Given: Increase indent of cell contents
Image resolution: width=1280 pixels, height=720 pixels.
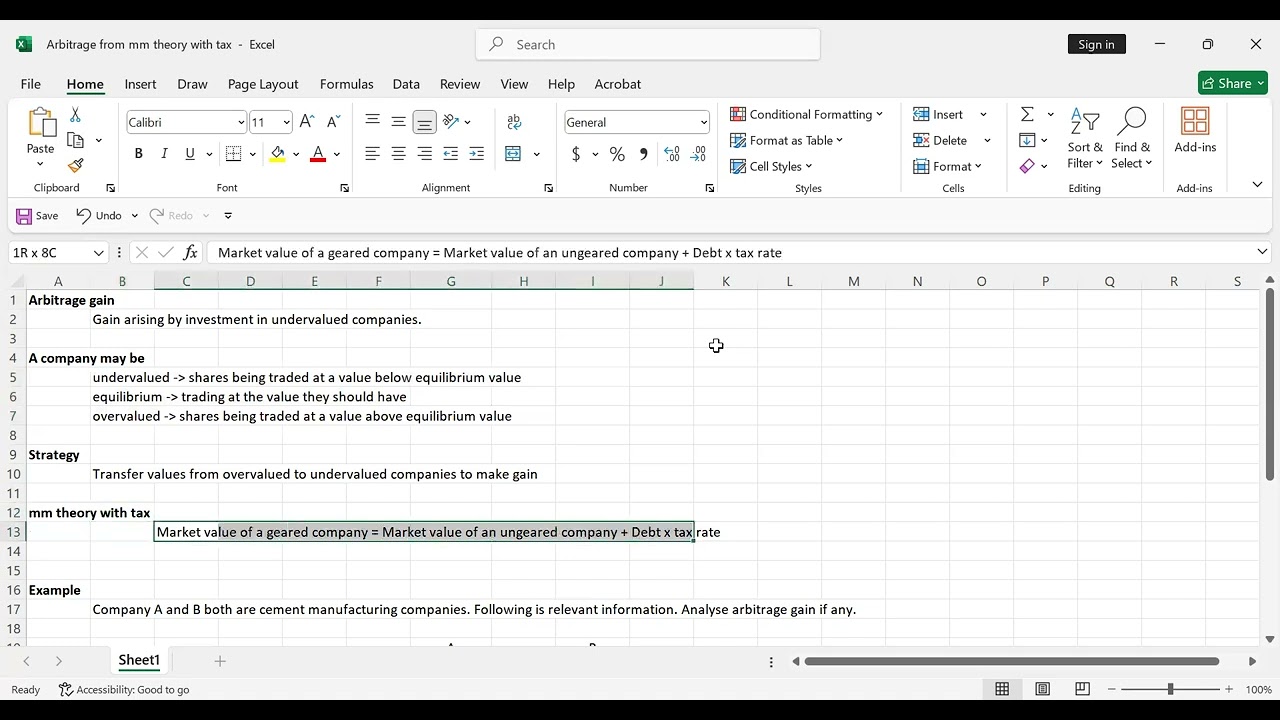Looking at the screenshot, I should (x=476, y=154).
